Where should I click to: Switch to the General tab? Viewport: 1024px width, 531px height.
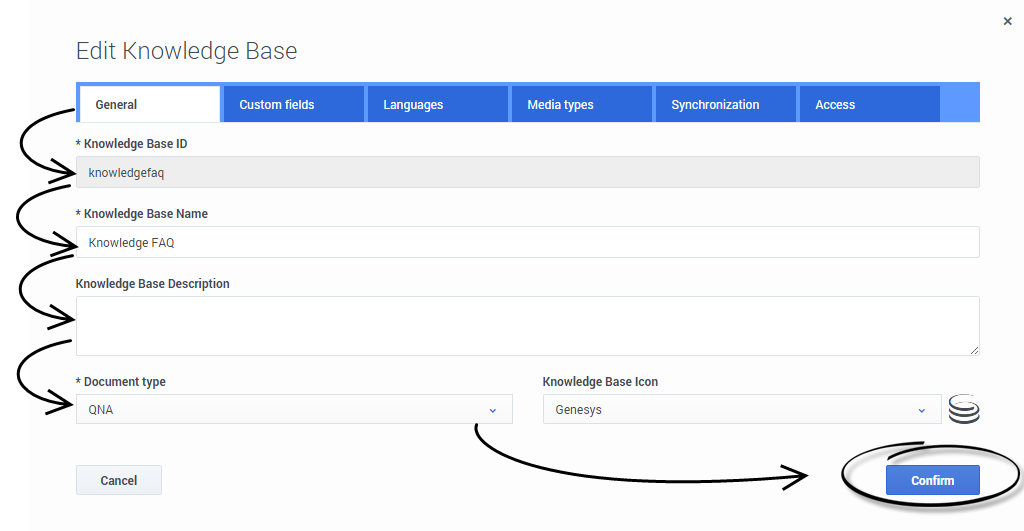point(148,104)
